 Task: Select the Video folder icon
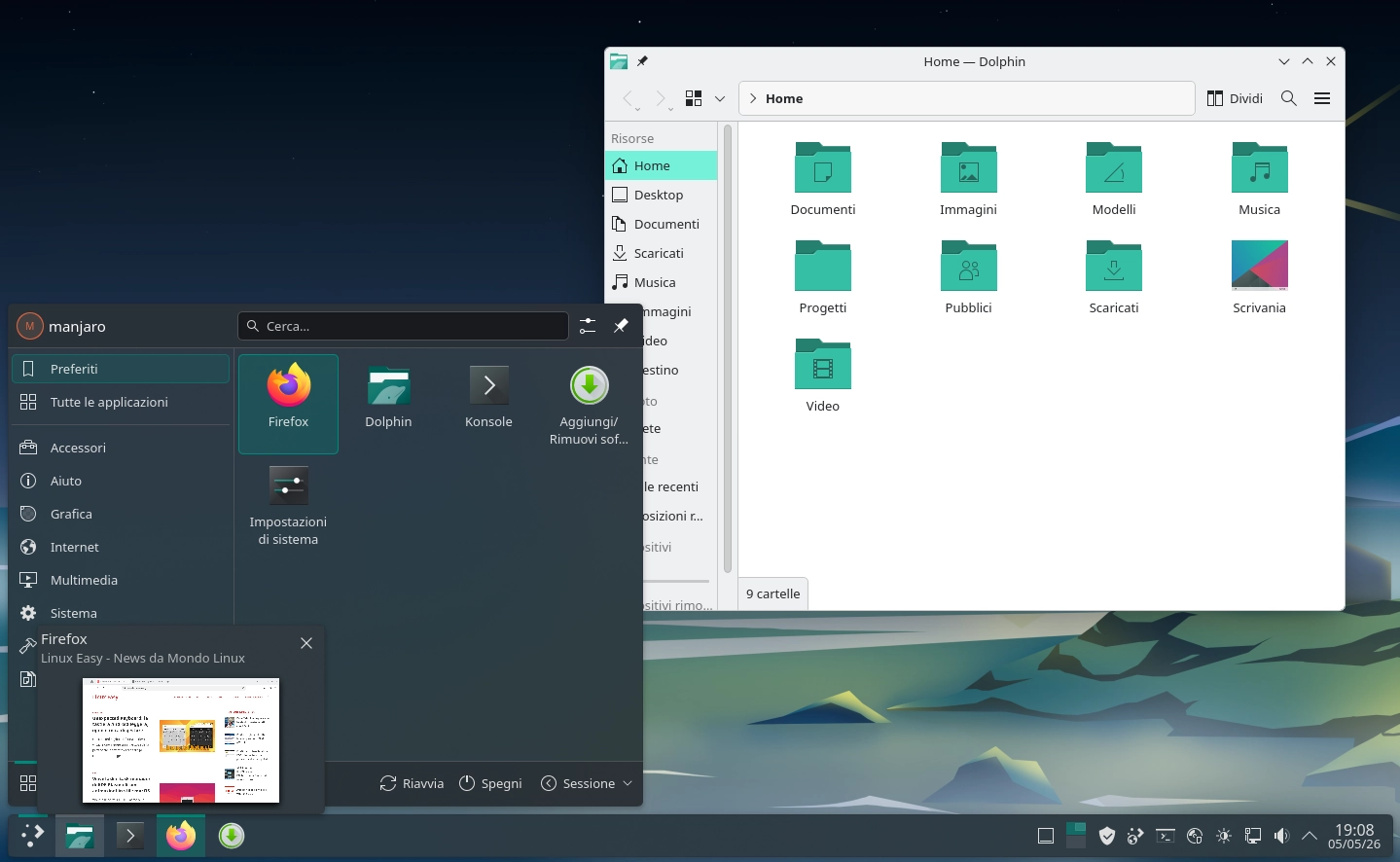tap(823, 364)
